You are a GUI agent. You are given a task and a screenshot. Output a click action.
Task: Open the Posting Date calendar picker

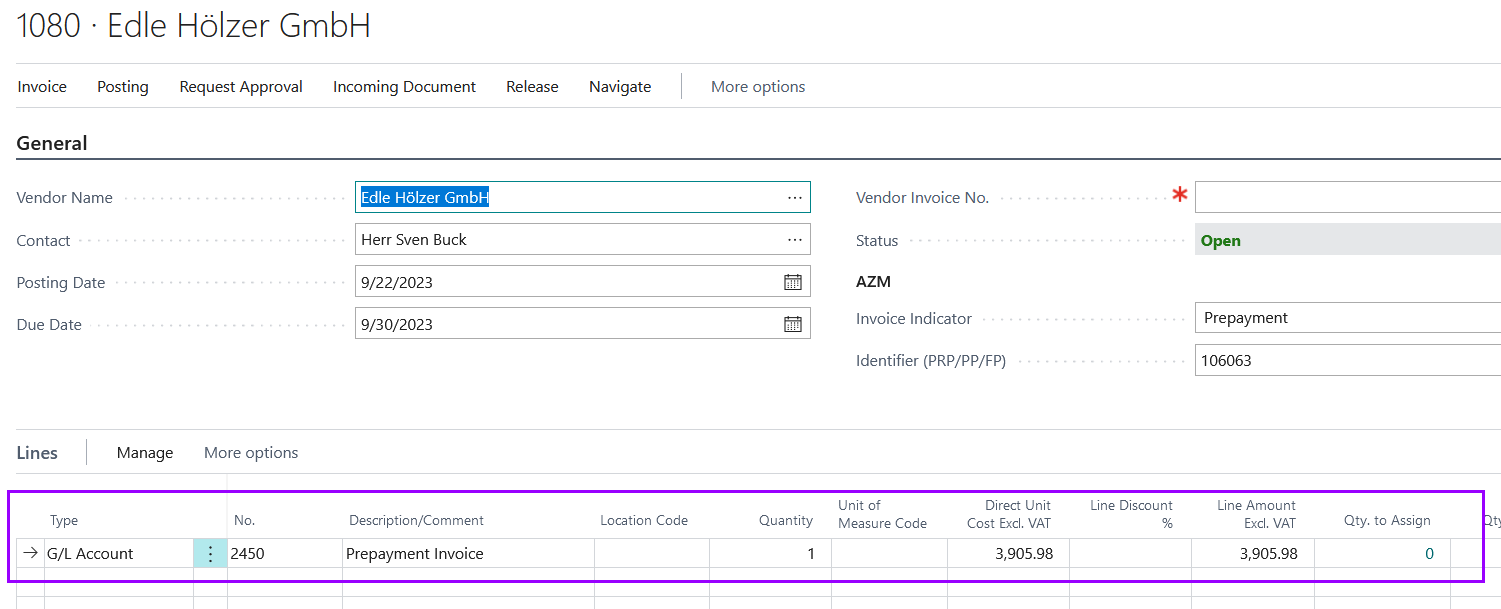coord(792,282)
